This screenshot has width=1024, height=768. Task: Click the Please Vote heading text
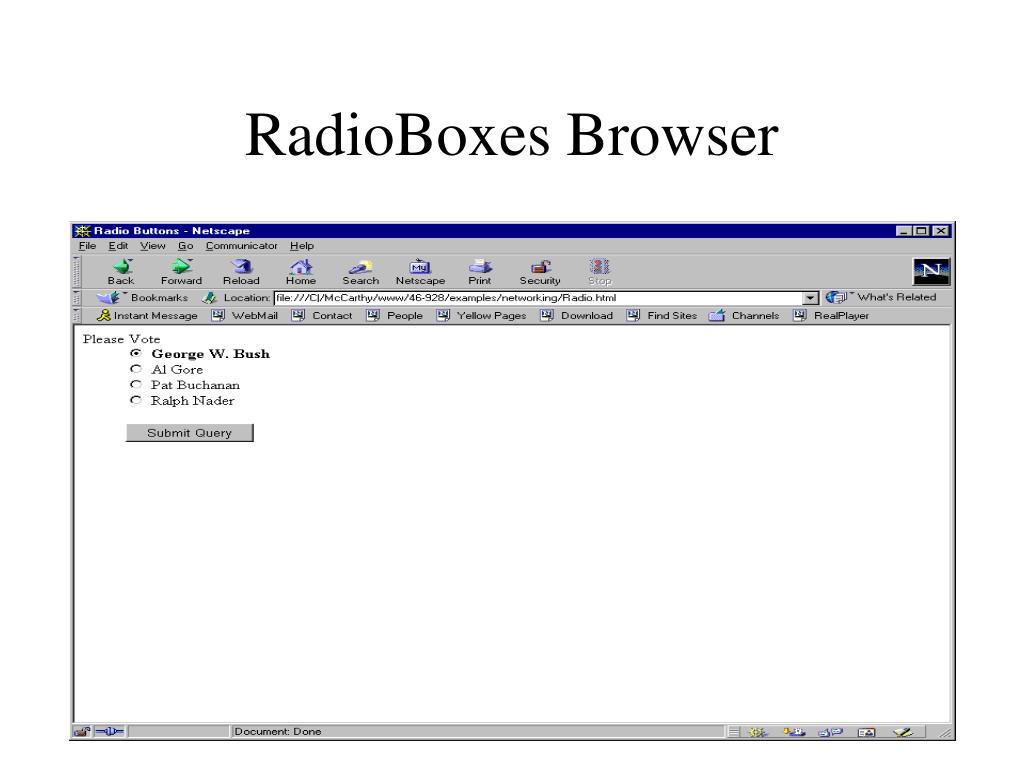(121, 339)
